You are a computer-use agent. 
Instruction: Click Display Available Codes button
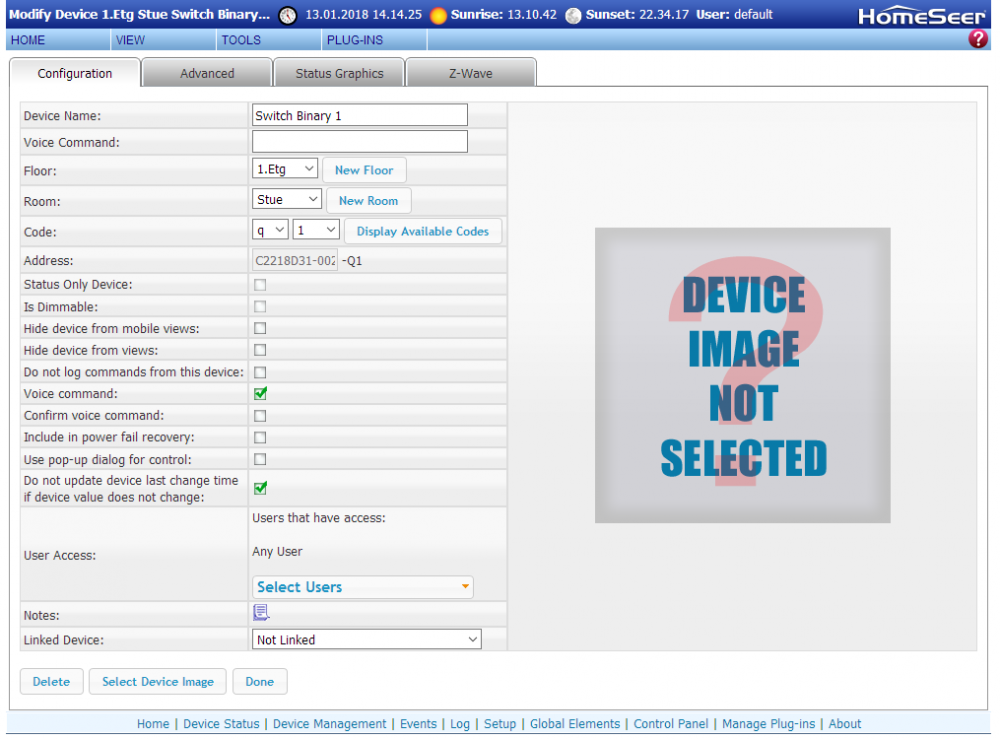(422, 231)
